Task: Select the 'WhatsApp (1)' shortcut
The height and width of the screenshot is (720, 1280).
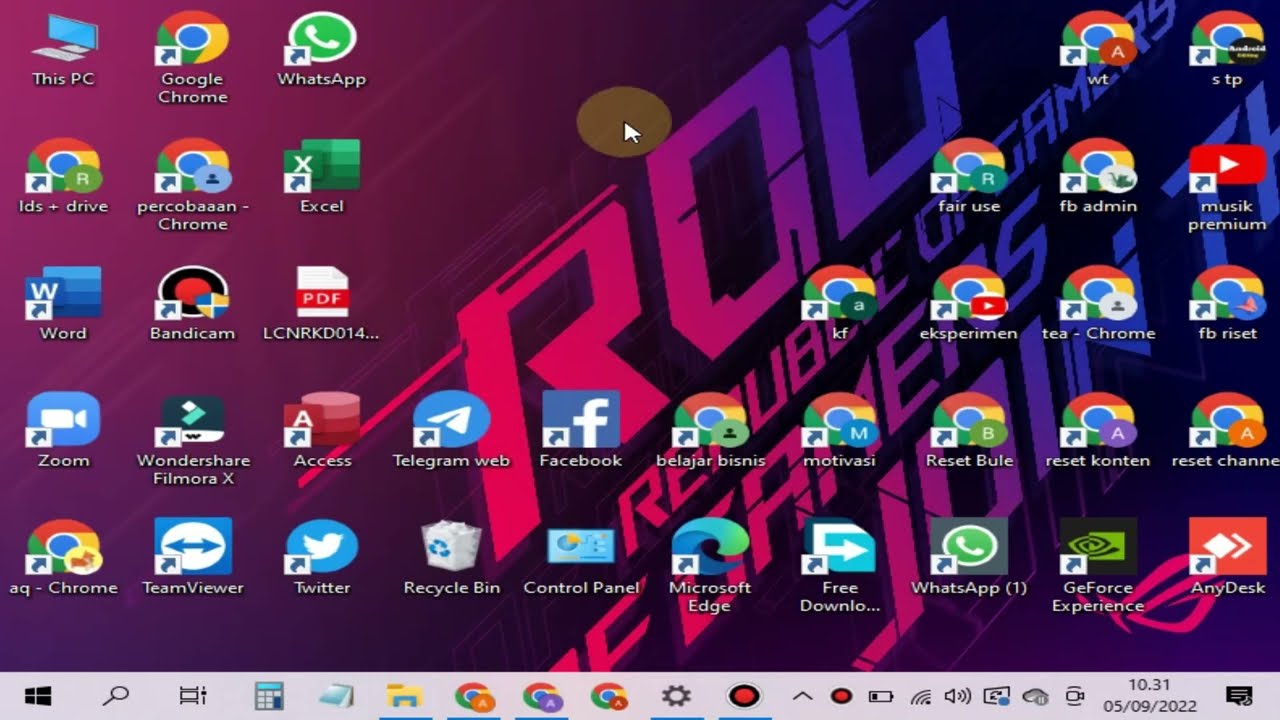Action: coord(969,558)
